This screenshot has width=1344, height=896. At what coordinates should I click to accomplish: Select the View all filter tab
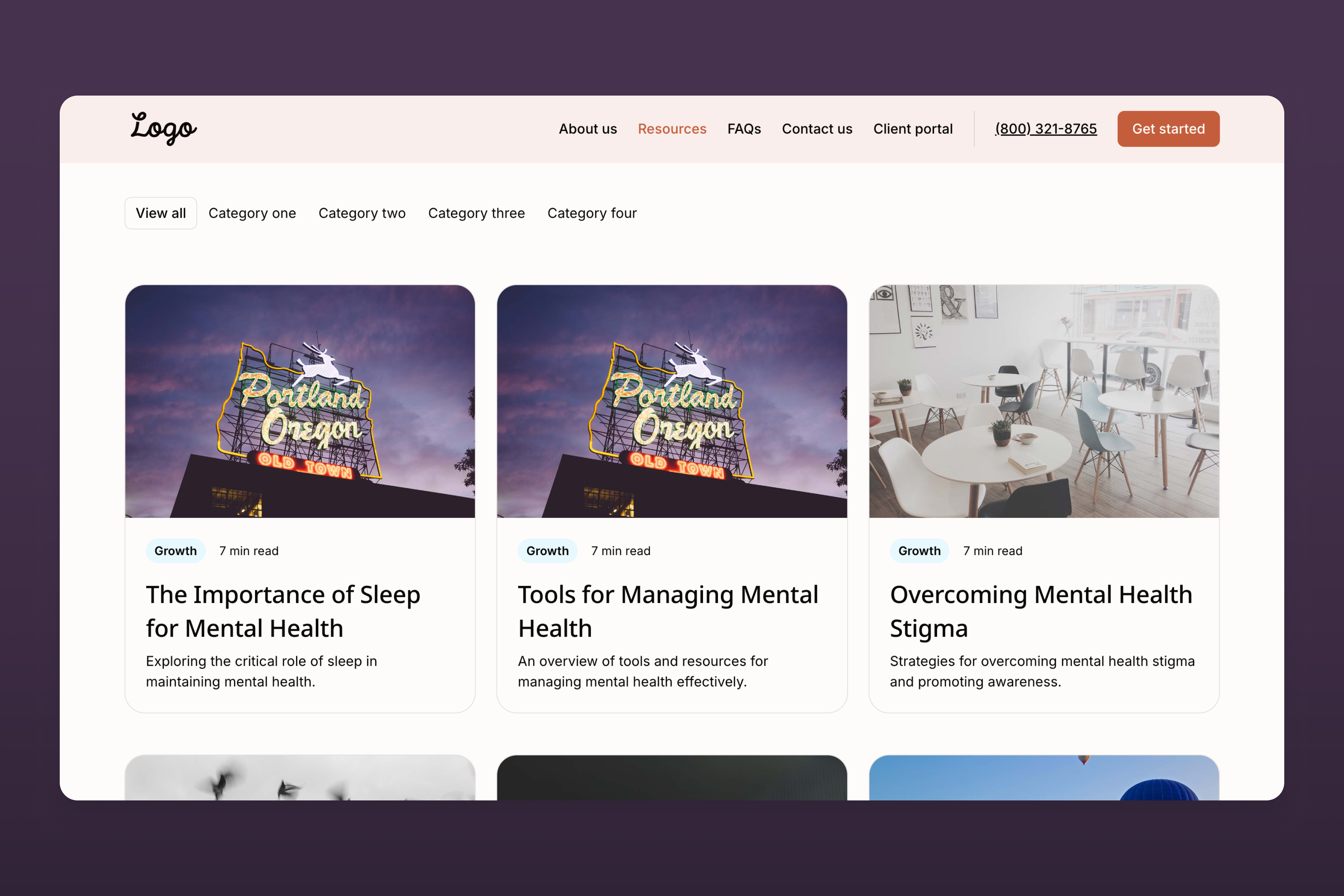pos(161,213)
